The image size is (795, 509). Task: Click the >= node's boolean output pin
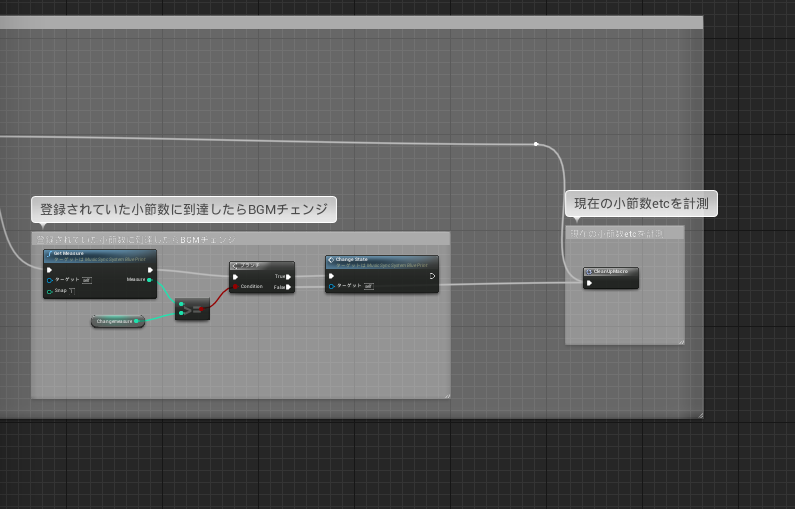point(202,309)
